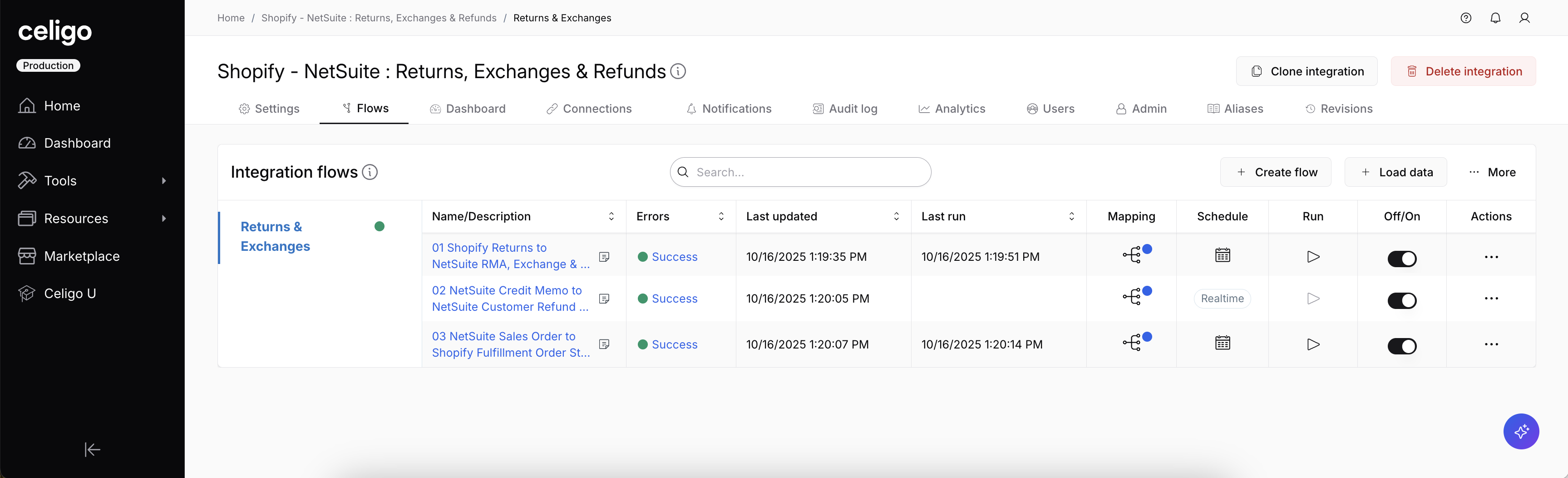View description note of 03 NetSuite Sales Order flow
Screen dimensions: 1568x478
pyautogui.click(x=604, y=345)
